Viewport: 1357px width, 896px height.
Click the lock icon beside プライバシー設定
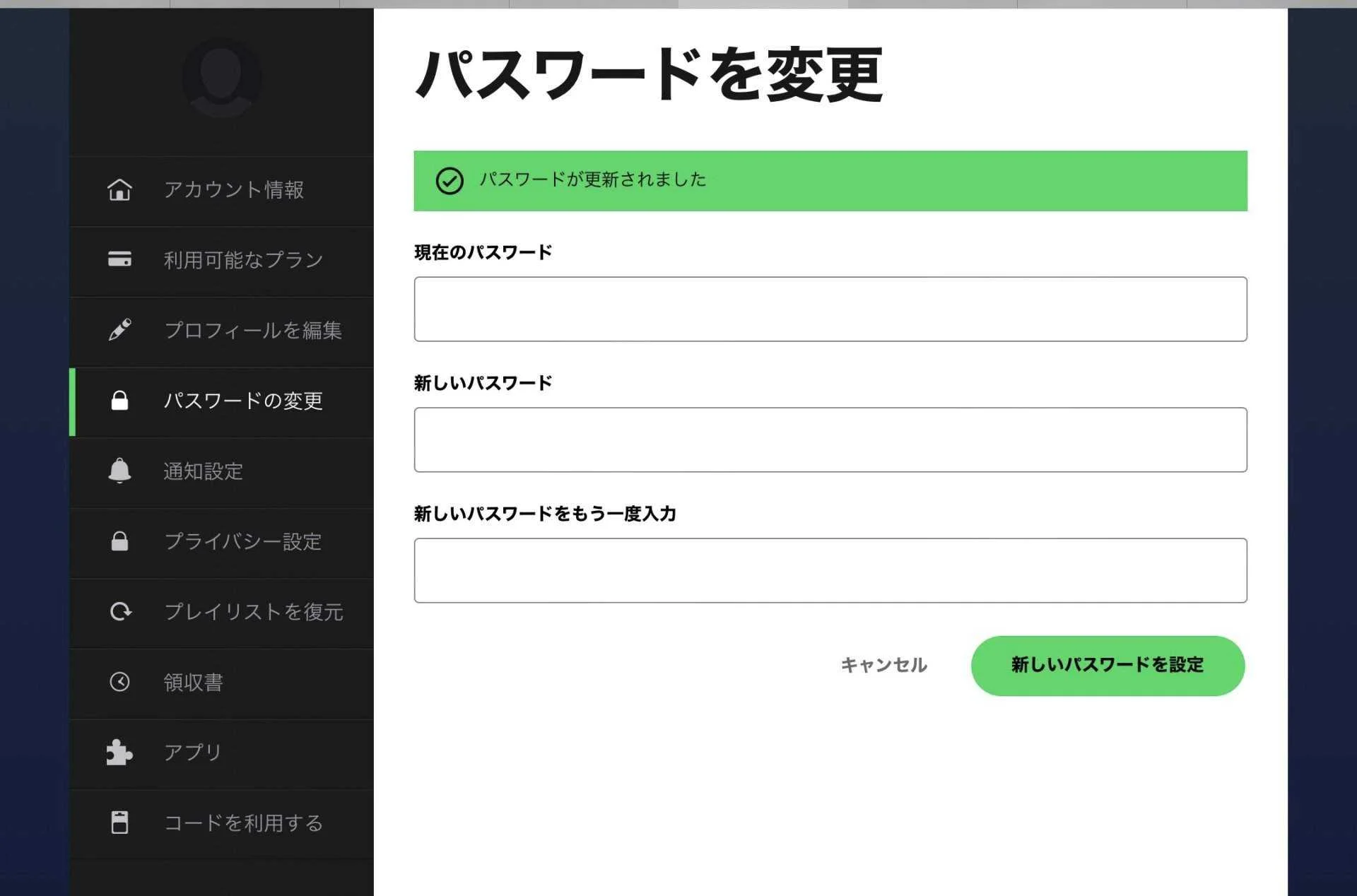coord(119,541)
